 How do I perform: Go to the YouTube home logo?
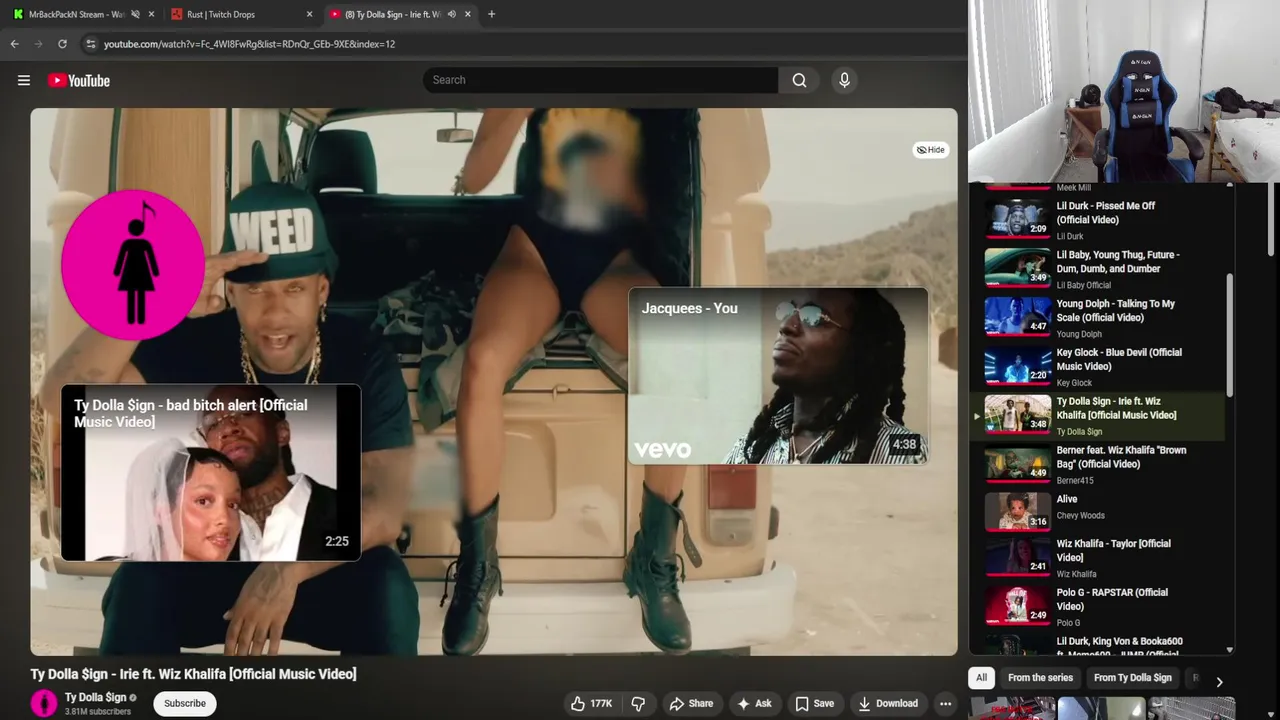coord(79,80)
